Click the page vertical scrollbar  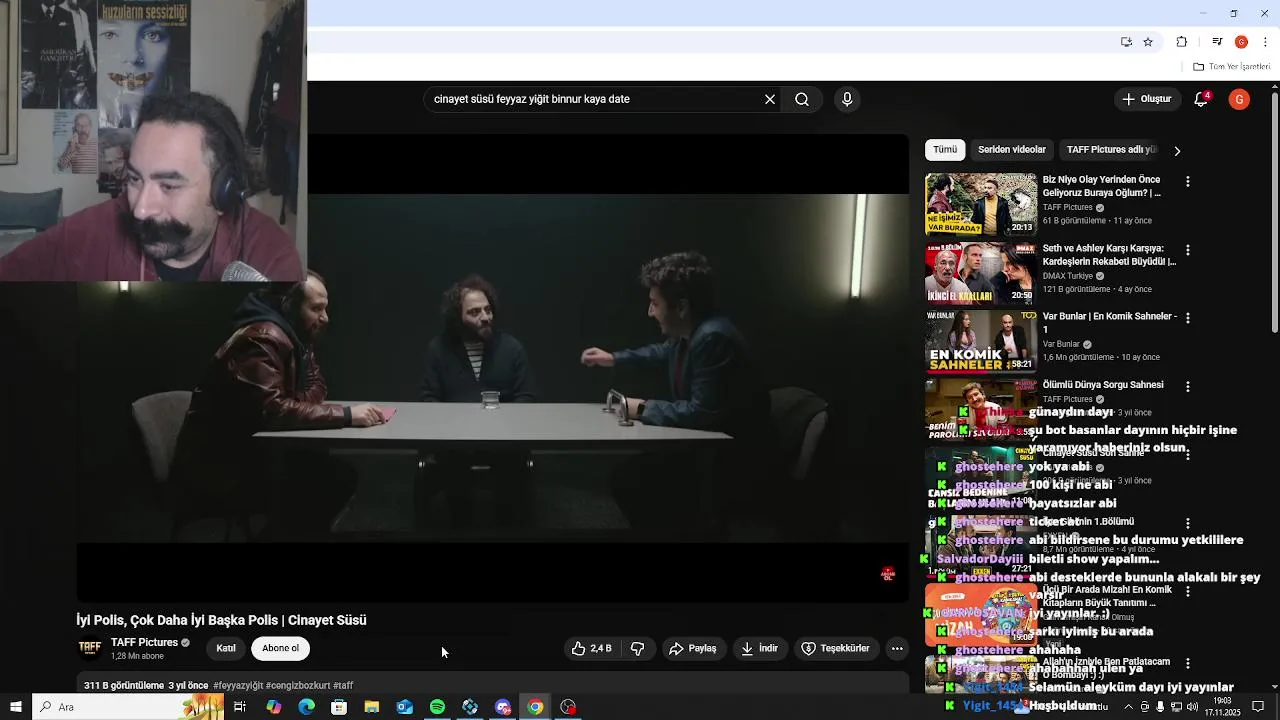click(x=1275, y=213)
